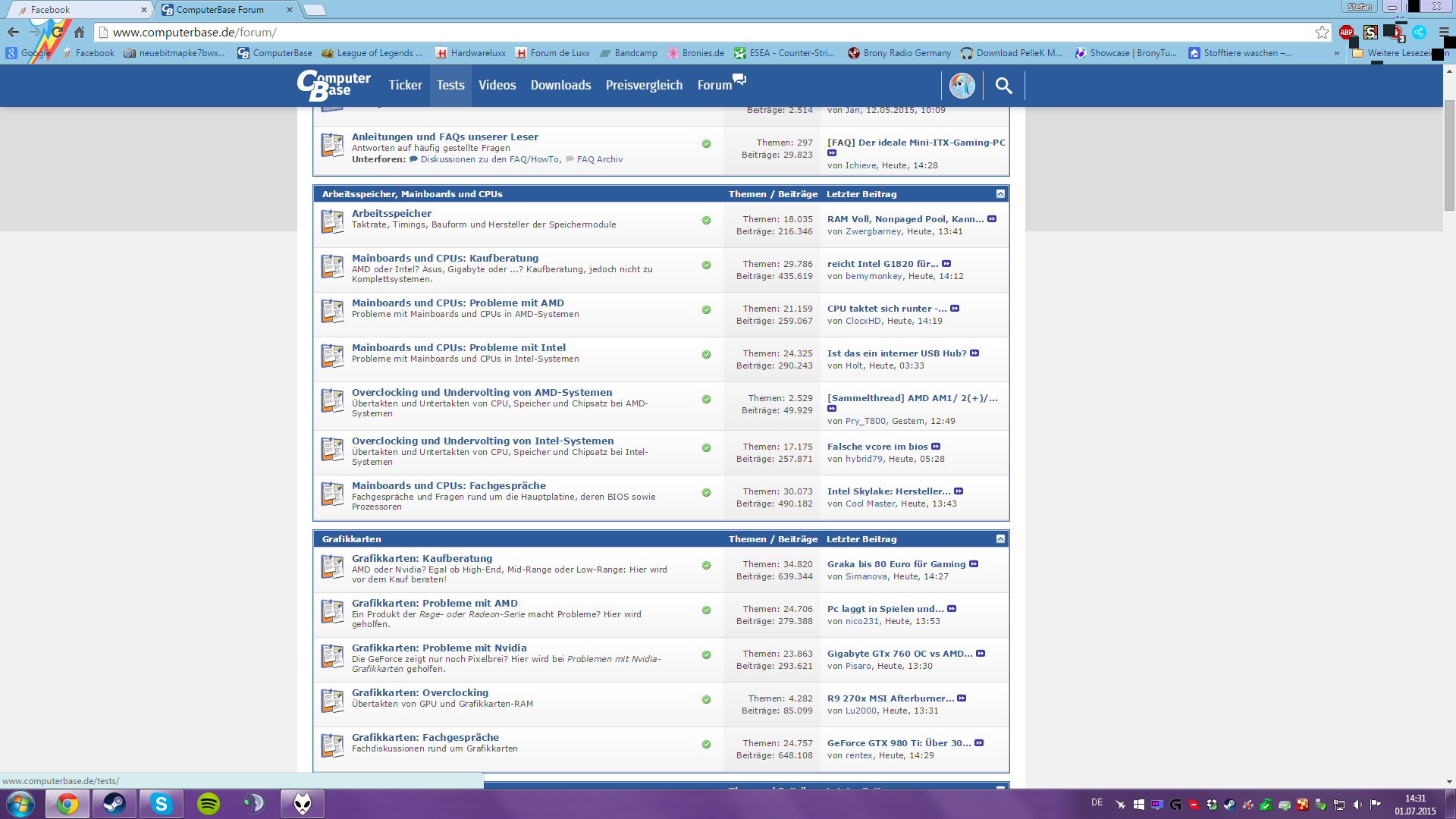Click the green status icon for Arbeitsspeicher forum
The image size is (1456, 819).
point(706,221)
